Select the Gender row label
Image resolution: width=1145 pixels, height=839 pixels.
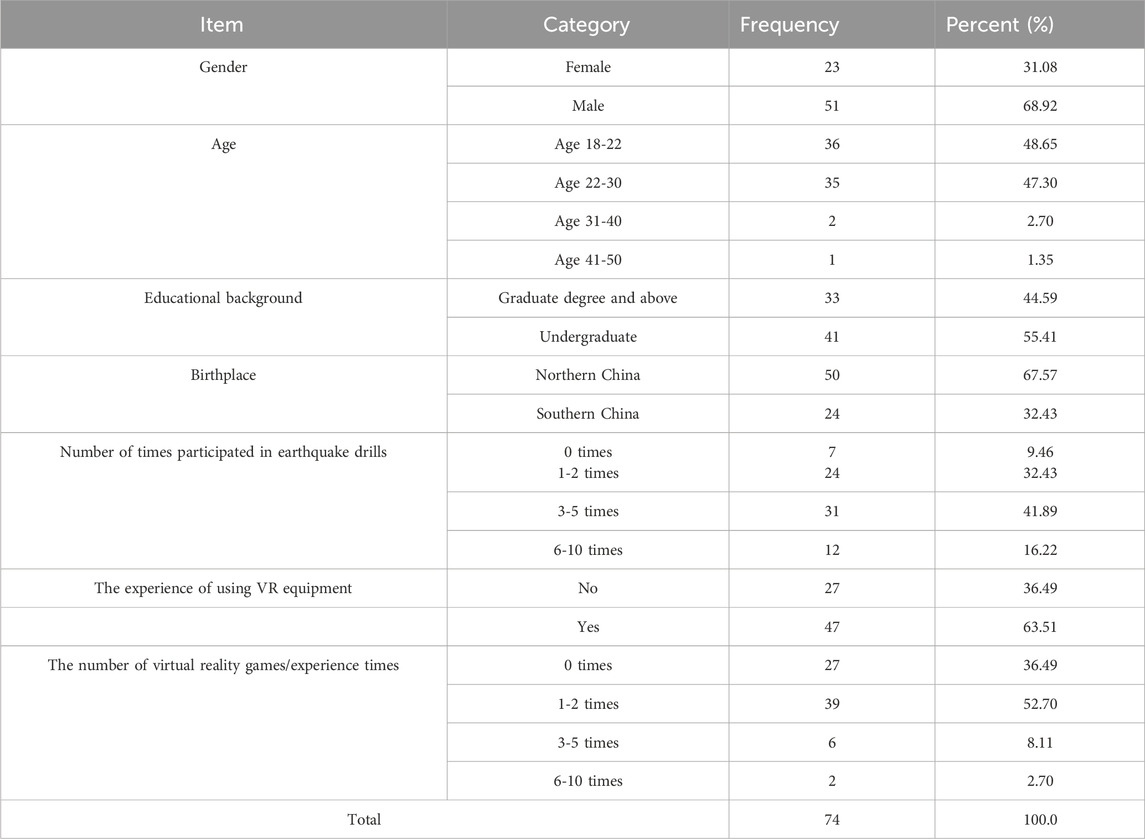click(222, 67)
